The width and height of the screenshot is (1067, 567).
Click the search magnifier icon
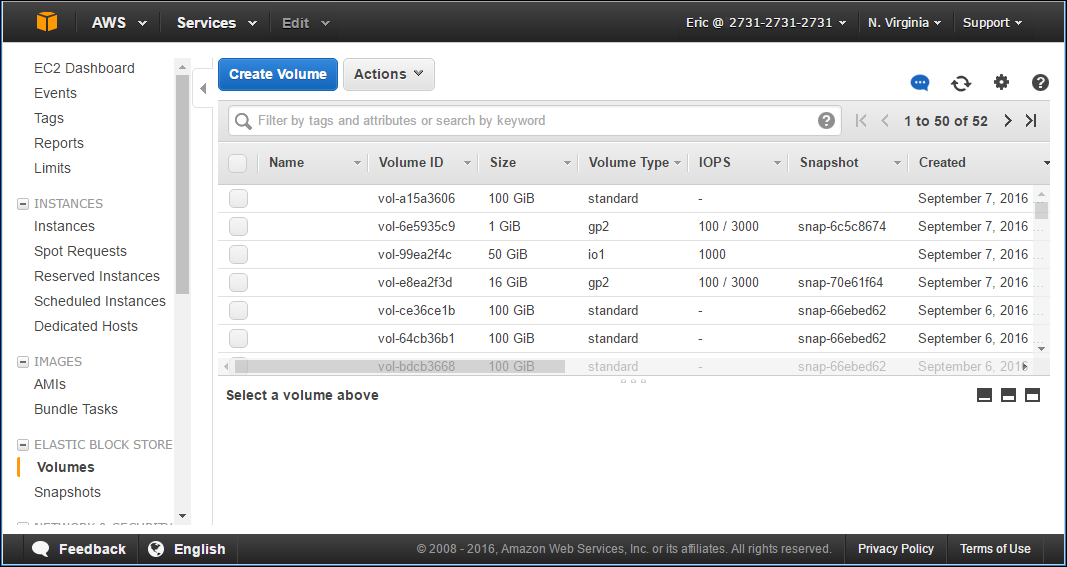(243, 121)
